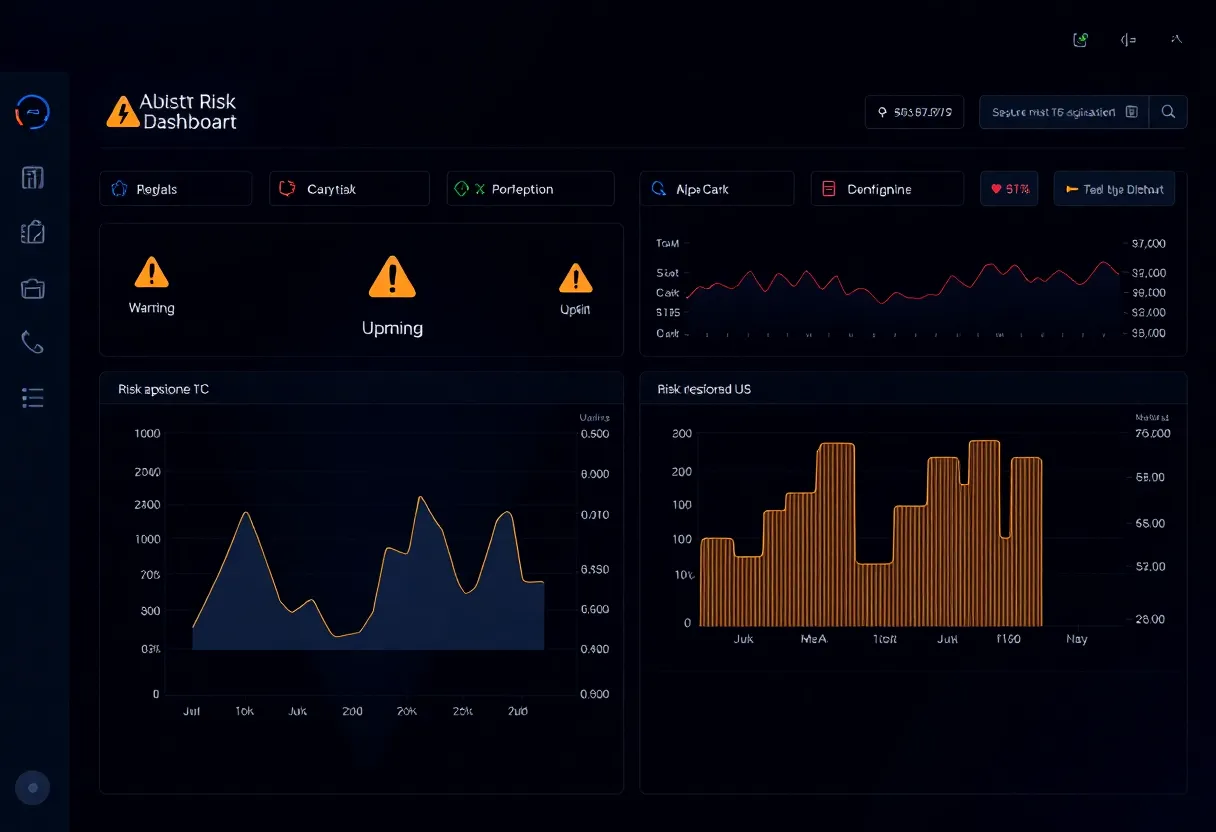This screenshot has height=832, width=1216.
Task: Click the red heart 91% indicator
Action: pos(1008,188)
